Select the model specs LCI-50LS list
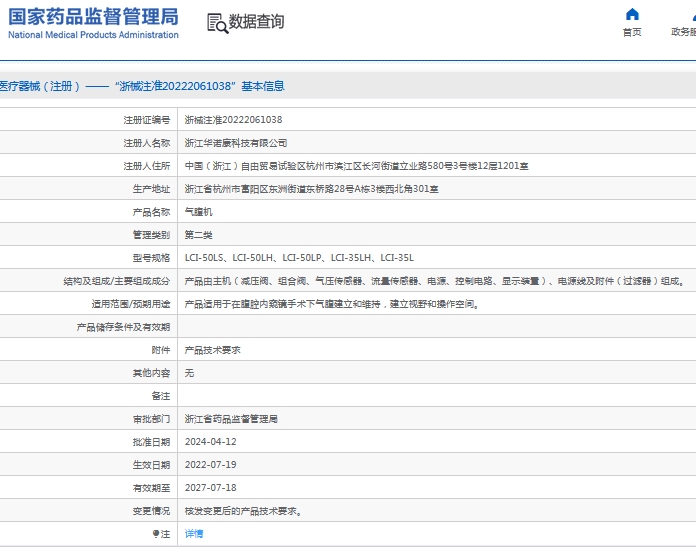 coord(299,258)
